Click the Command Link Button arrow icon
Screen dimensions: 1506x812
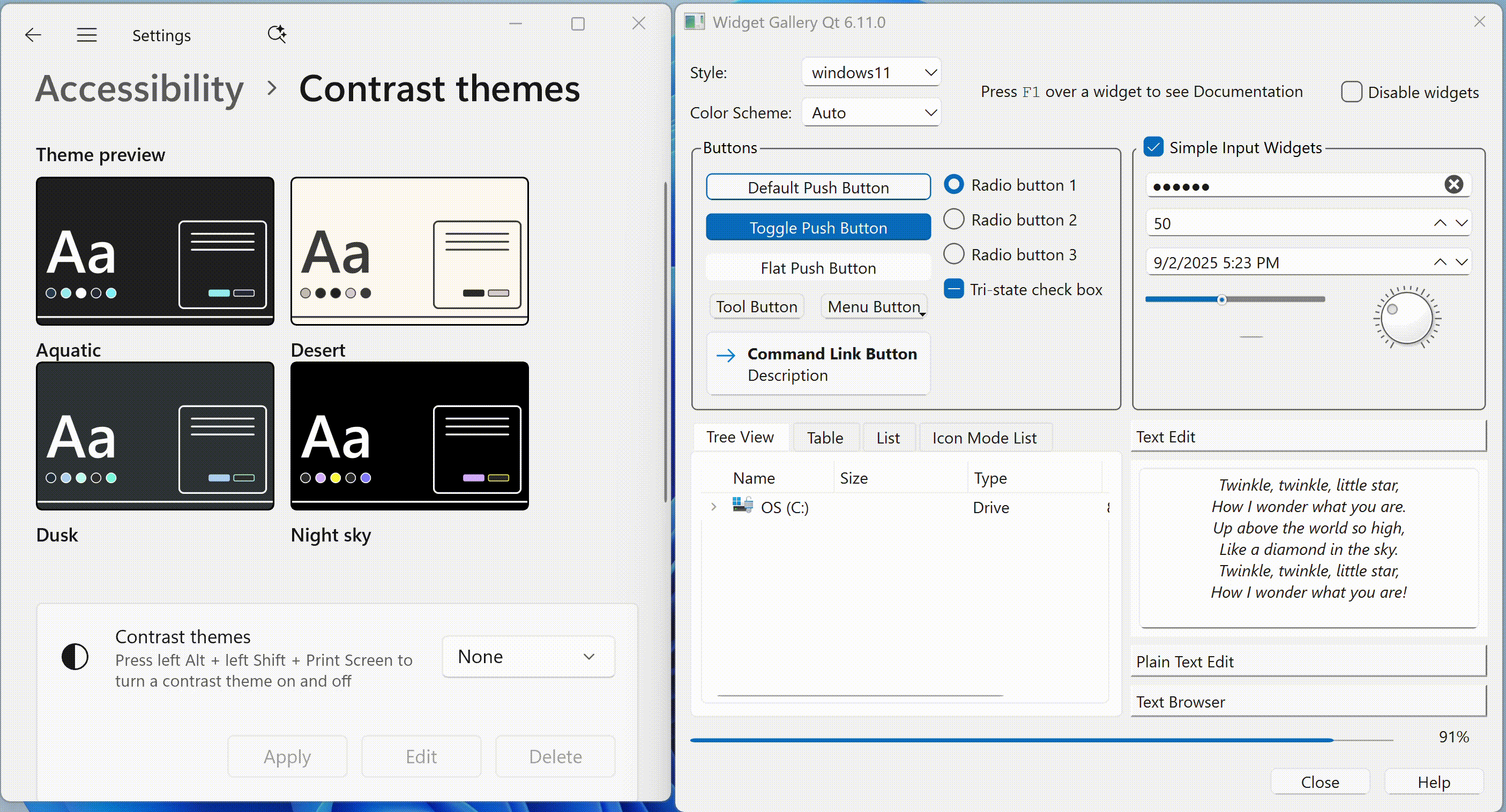(x=727, y=355)
